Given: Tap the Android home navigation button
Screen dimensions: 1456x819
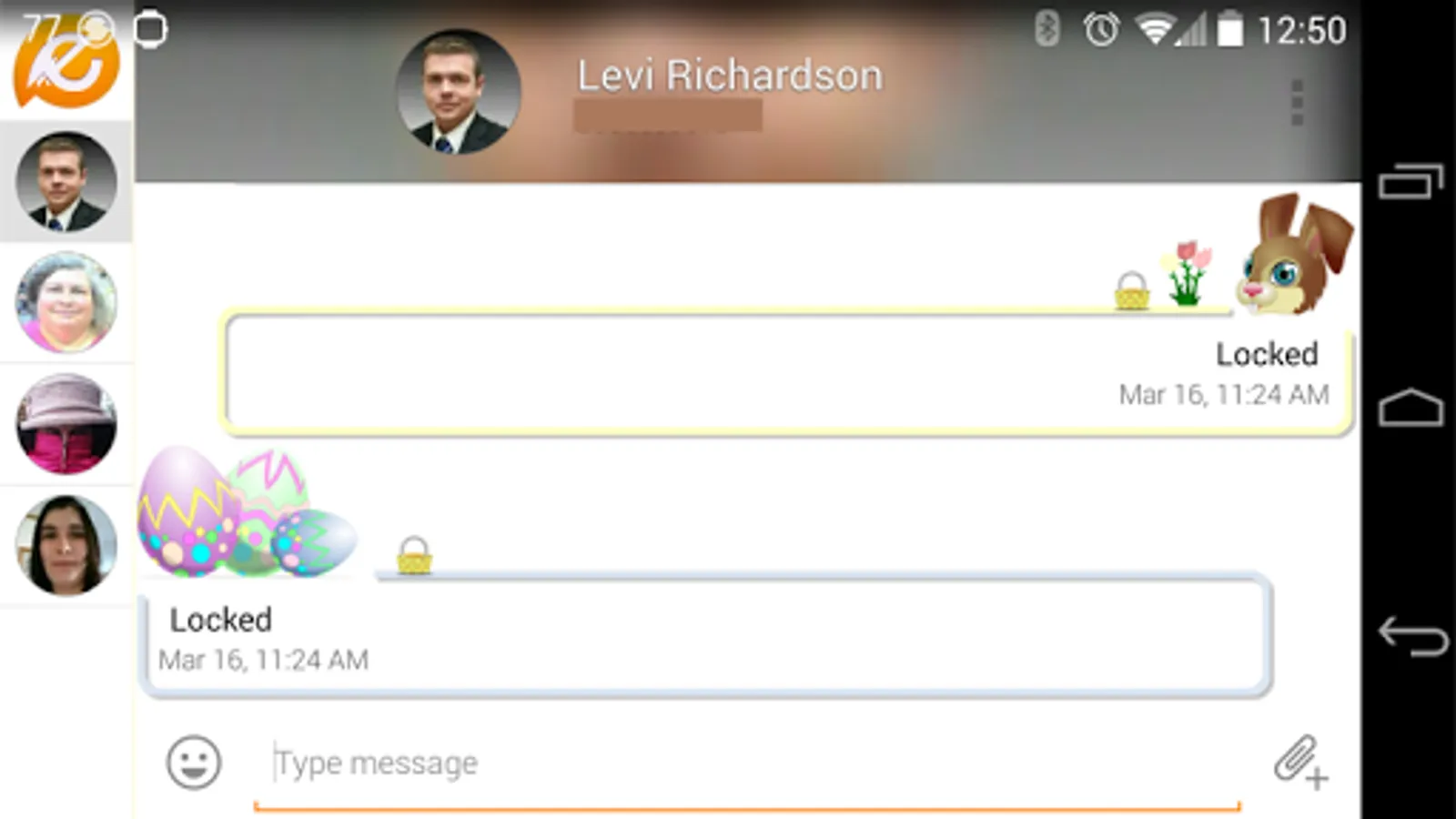Looking at the screenshot, I should click(x=1411, y=408).
